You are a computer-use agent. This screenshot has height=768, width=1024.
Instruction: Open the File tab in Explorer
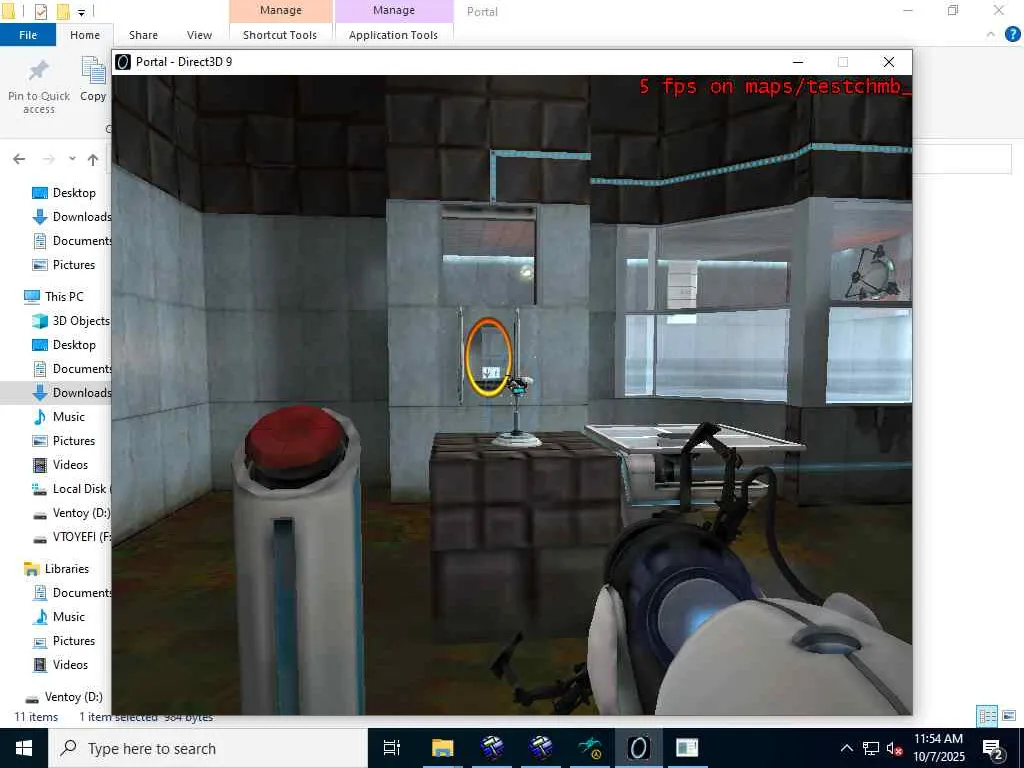pos(28,35)
